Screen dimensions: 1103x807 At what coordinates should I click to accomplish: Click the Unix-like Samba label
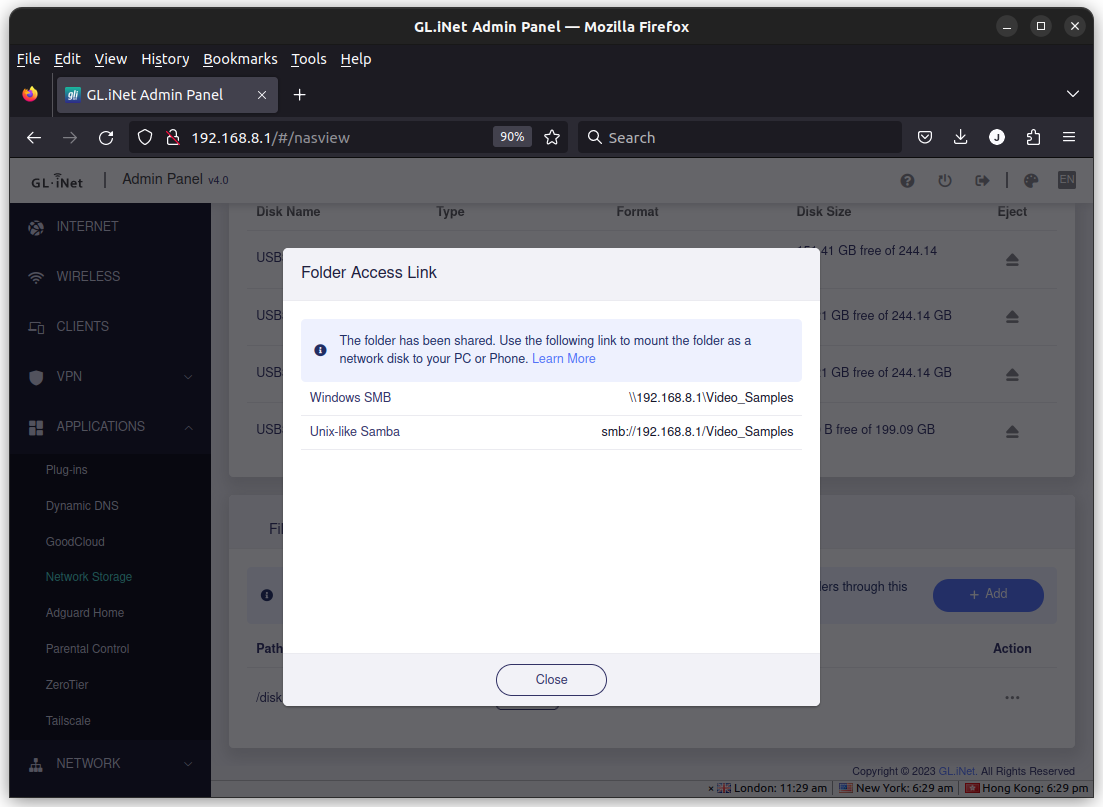tap(355, 432)
